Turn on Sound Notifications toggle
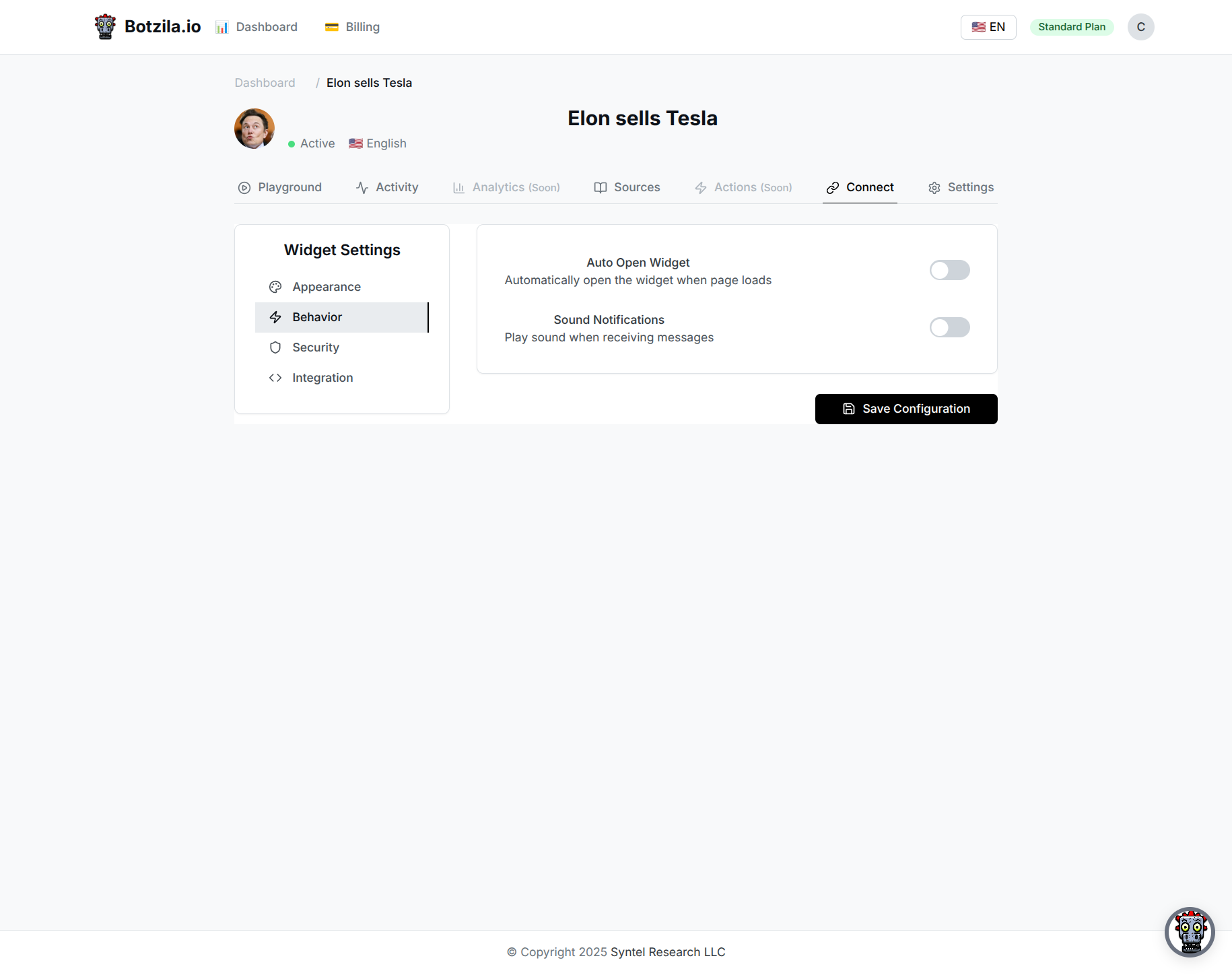 coord(950,327)
